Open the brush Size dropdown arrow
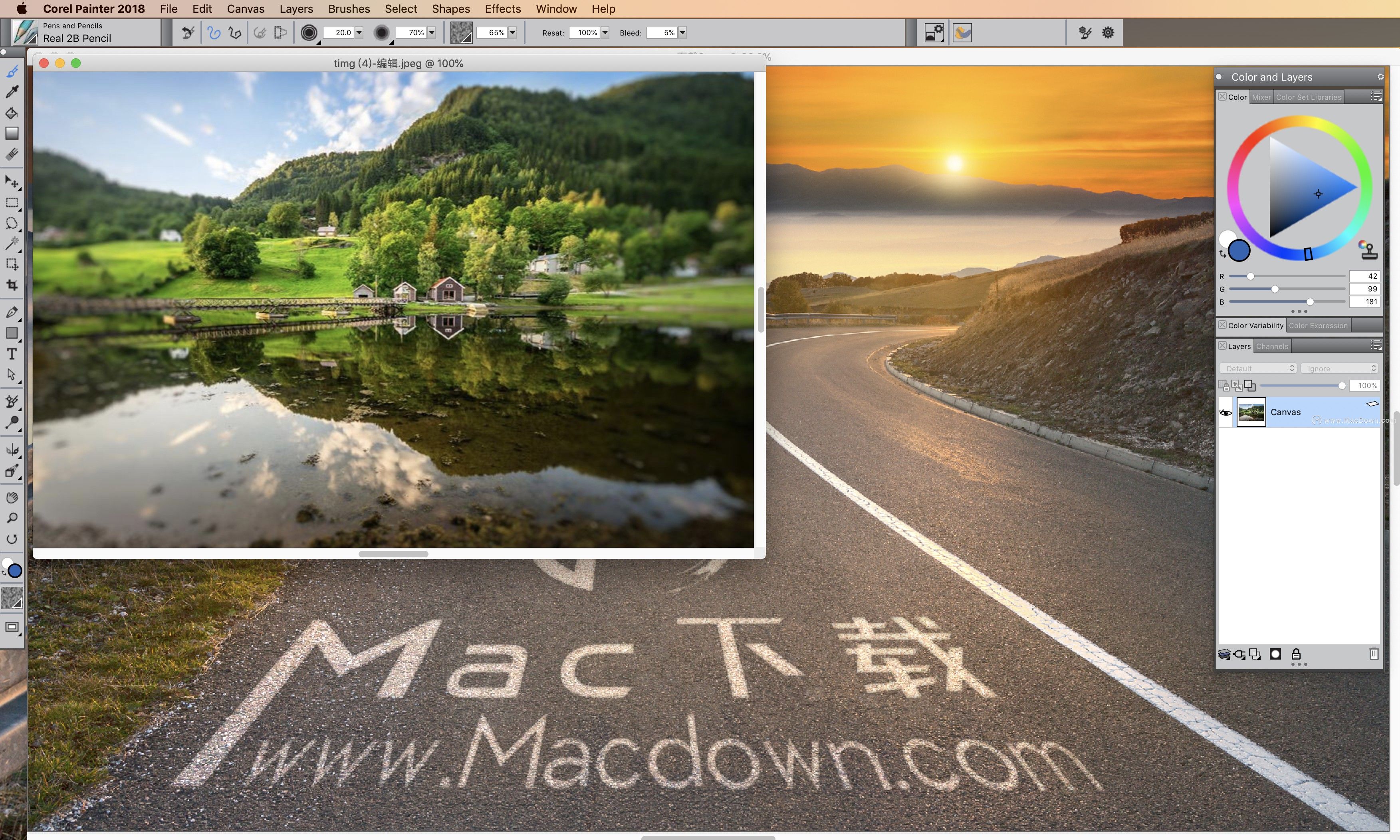The image size is (1400, 840). (359, 33)
